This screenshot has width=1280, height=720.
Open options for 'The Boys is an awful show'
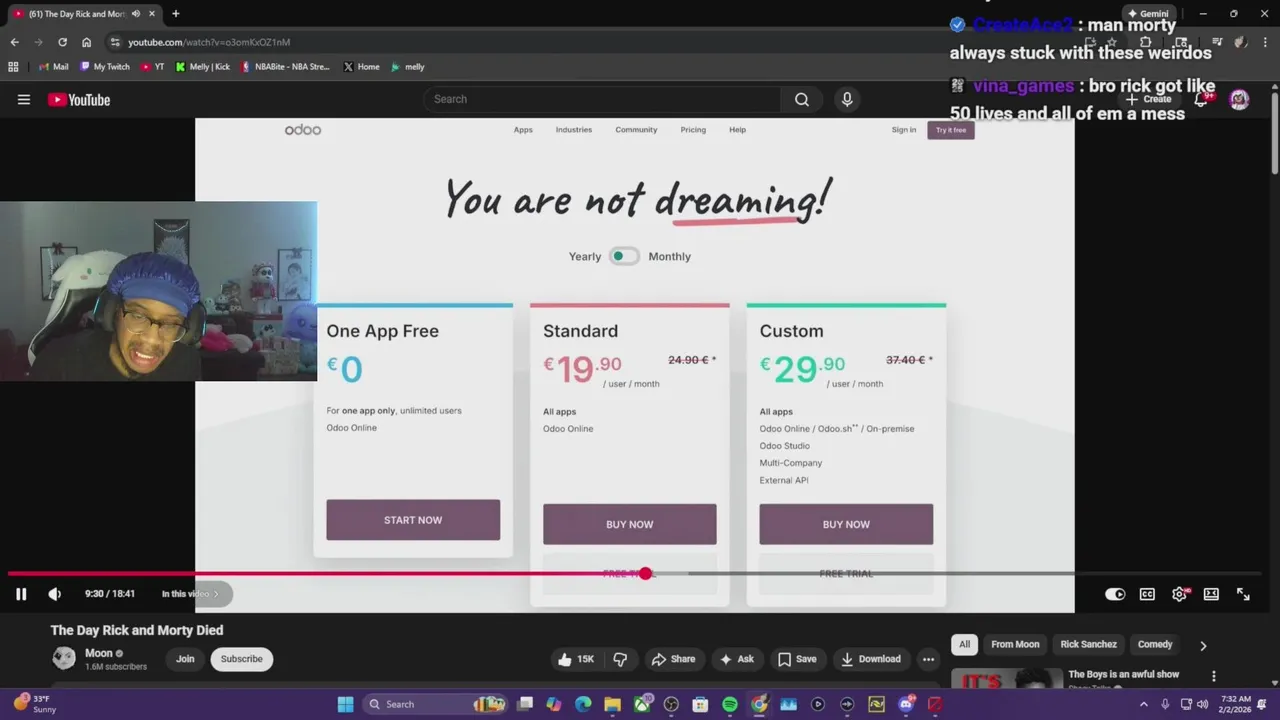[1214, 676]
